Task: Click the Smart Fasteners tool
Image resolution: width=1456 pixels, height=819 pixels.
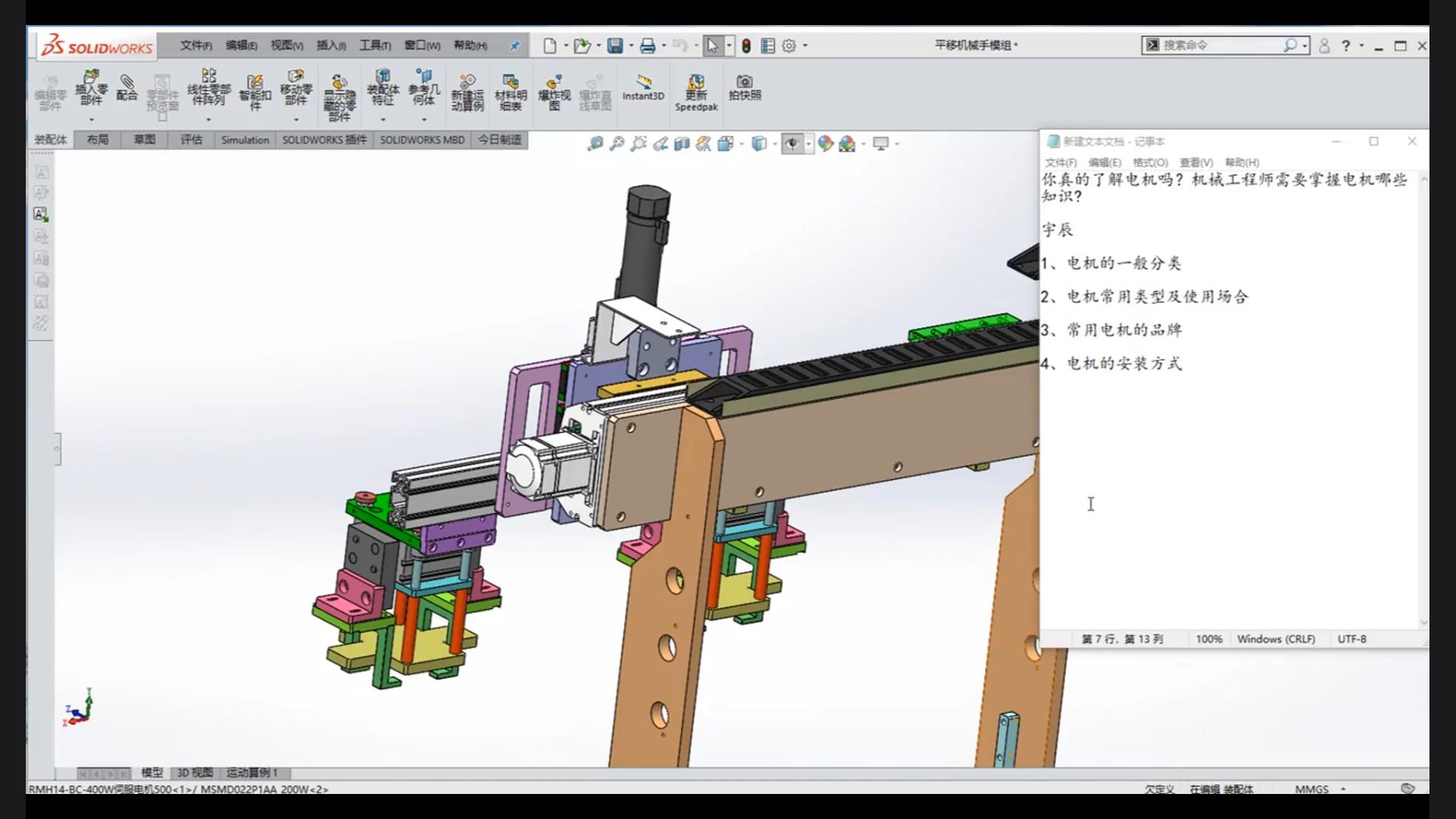Action: click(x=255, y=93)
